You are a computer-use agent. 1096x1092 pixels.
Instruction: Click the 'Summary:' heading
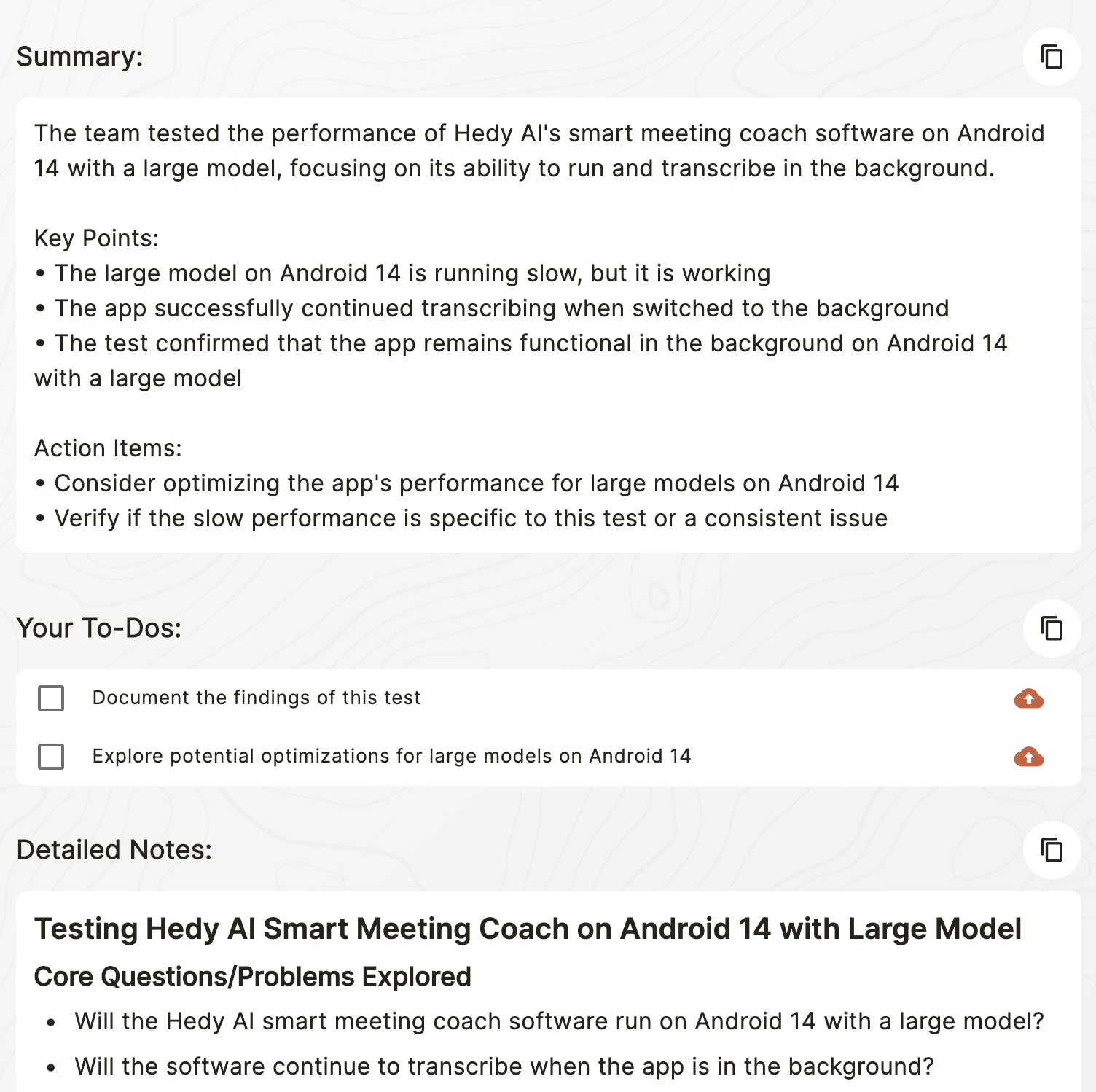pyautogui.click(x=80, y=57)
